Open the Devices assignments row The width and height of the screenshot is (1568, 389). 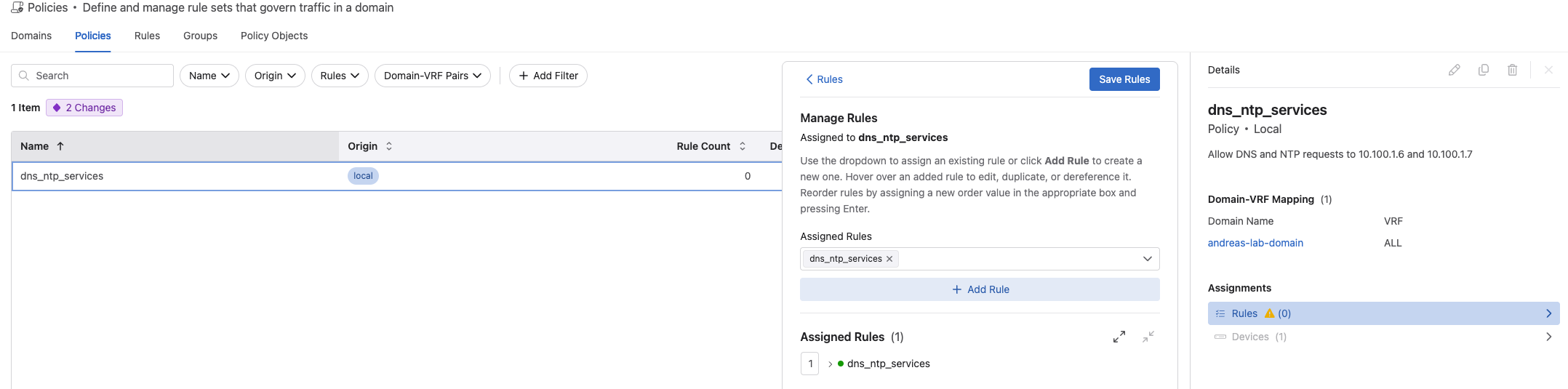pyautogui.click(x=1383, y=337)
